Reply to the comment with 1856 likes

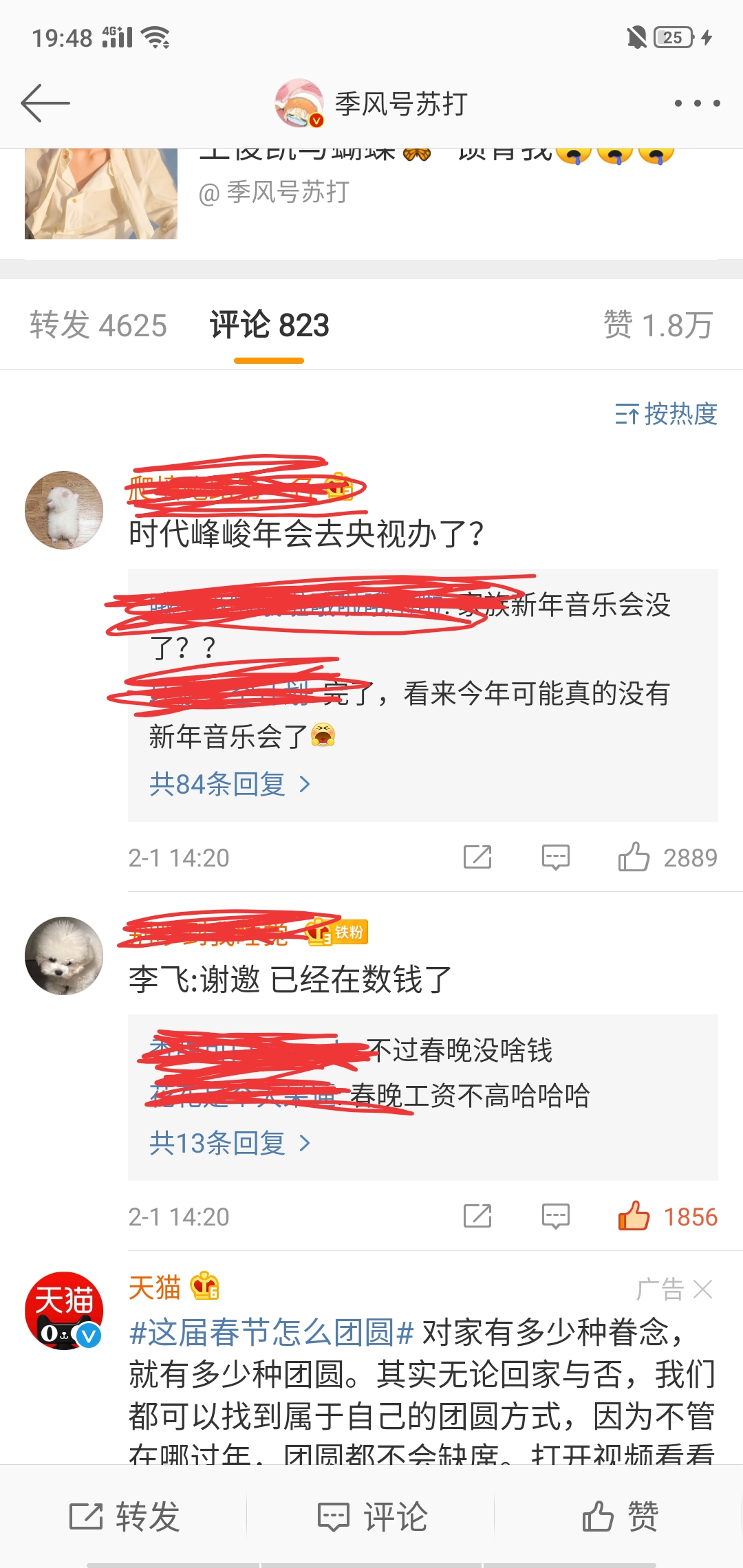pos(556,1216)
